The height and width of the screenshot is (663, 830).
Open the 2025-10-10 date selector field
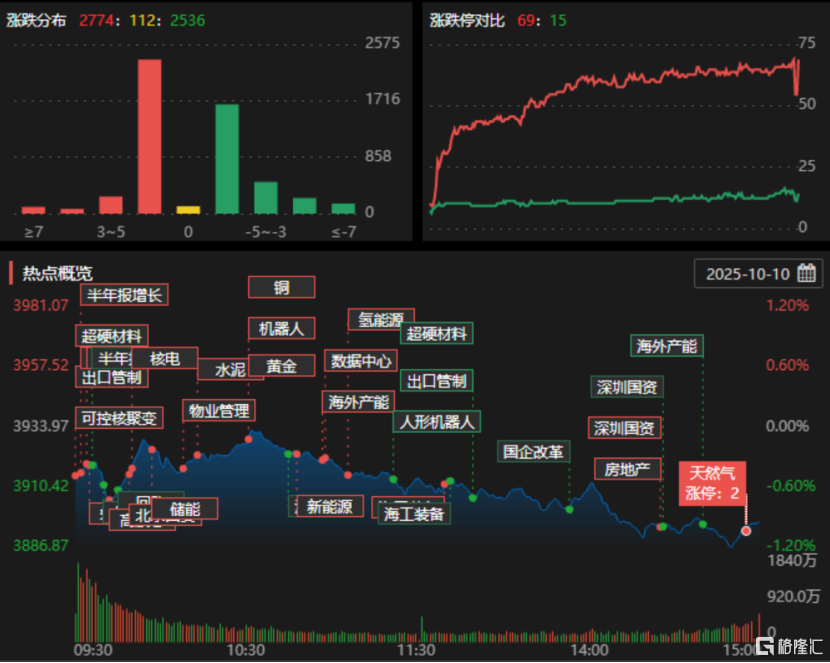point(747,274)
